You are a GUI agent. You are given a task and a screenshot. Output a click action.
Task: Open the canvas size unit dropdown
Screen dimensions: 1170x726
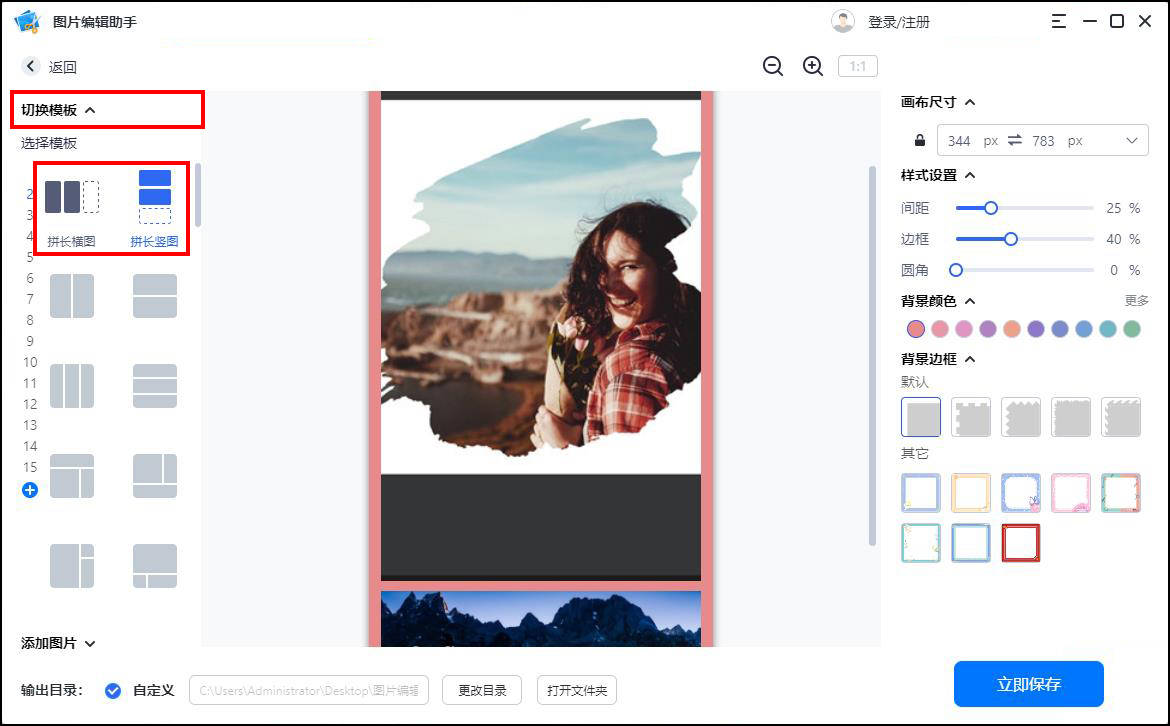[1132, 140]
